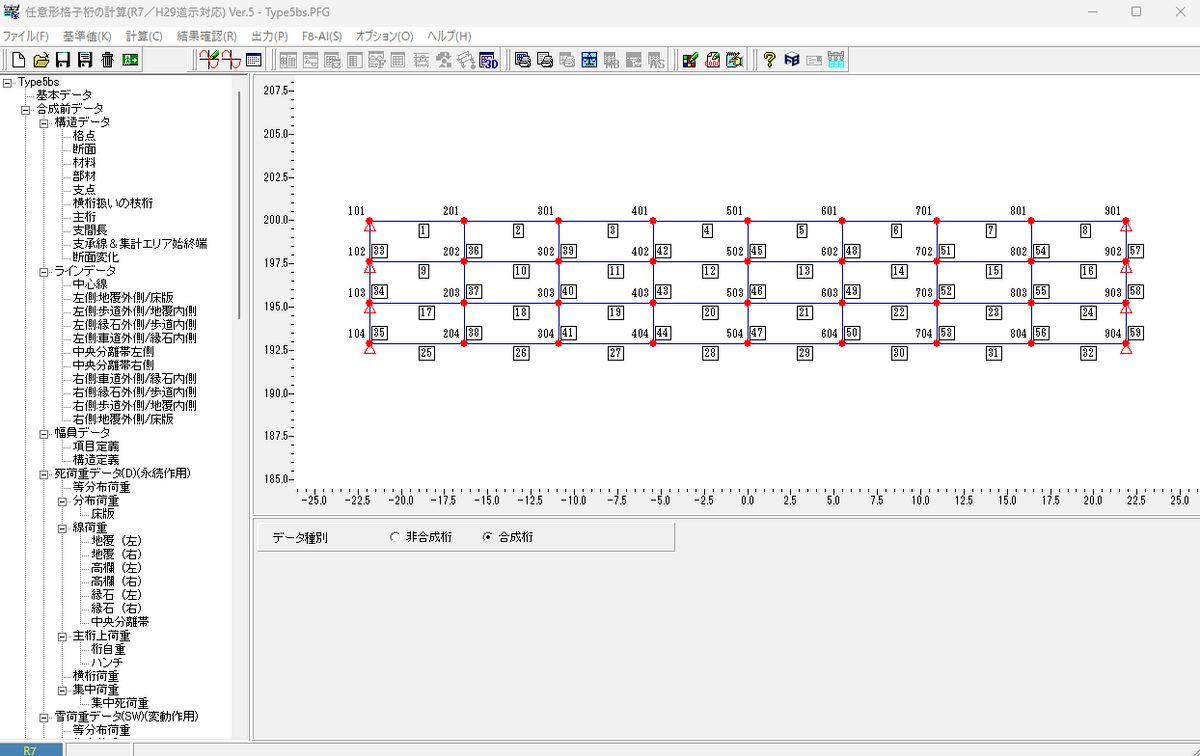This screenshot has width=1200, height=756.
Task: Collapse the 合成前データ tree node
Action: (26, 109)
